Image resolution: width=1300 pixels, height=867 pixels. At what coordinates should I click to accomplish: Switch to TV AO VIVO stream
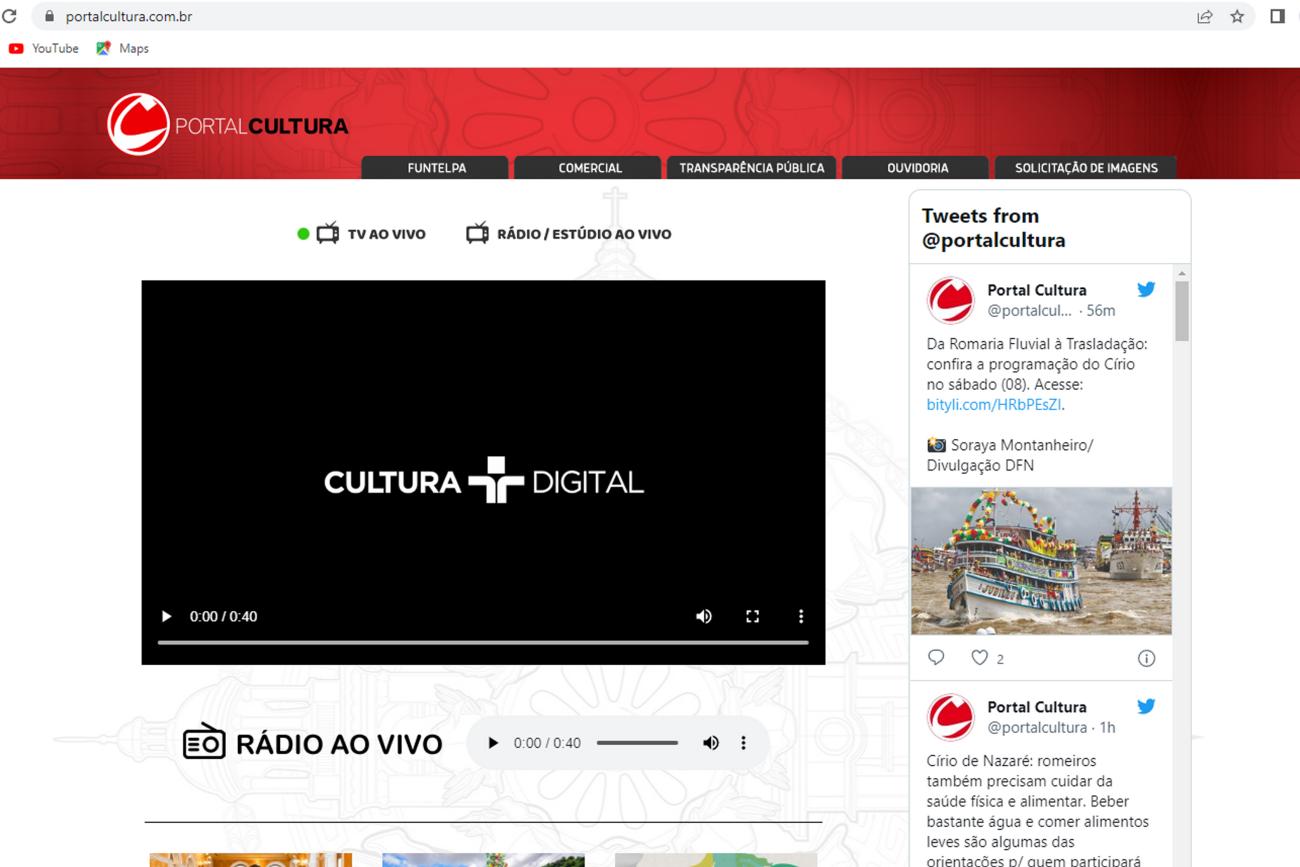pyautogui.click(x=386, y=234)
